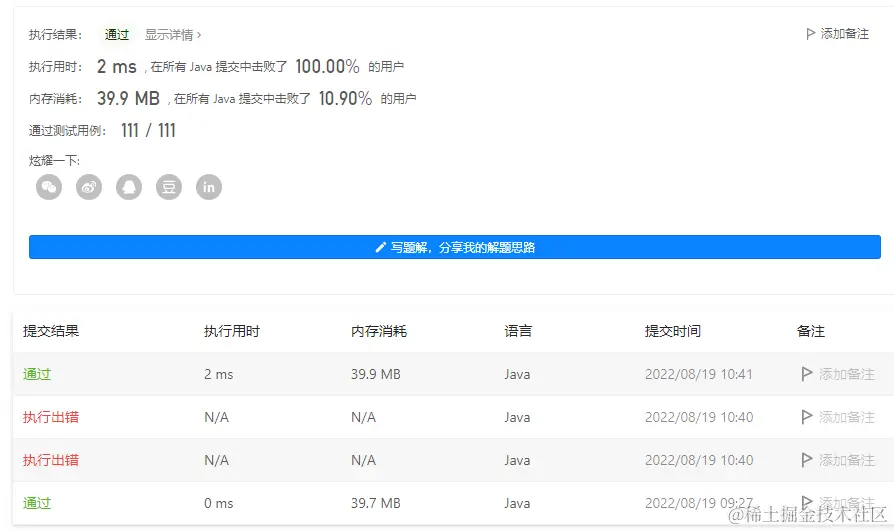Select the 0 ms table cell
Viewport: 894px width, 531px height.
coord(219,503)
